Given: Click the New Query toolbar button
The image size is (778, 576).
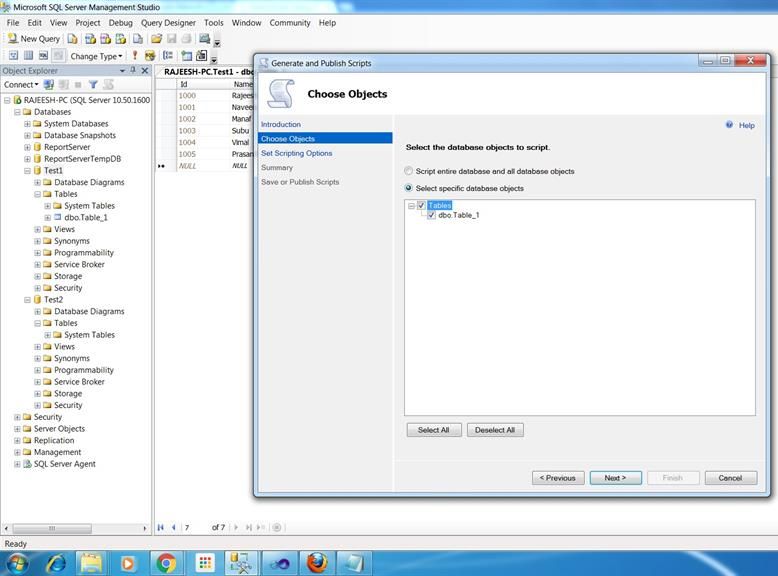Looking at the screenshot, I should 34,39.
